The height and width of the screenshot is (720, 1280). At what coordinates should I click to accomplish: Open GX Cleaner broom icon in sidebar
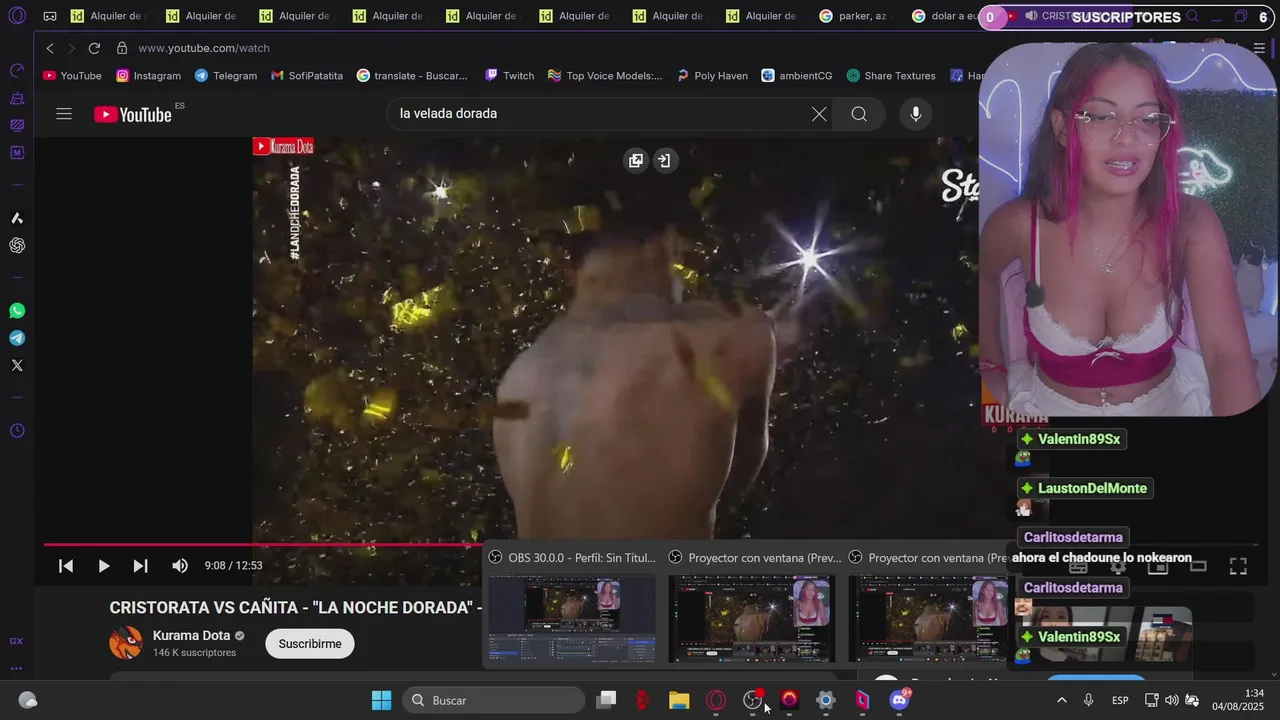(17, 98)
